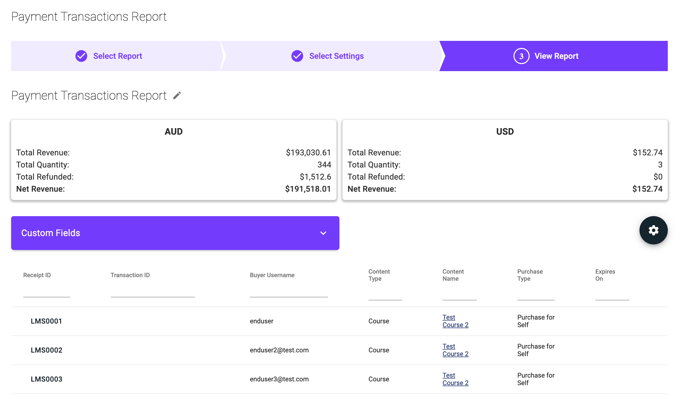This screenshot has width=688, height=399.
Task: Click the checkmark icon on Select Report
Action: click(x=81, y=56)
